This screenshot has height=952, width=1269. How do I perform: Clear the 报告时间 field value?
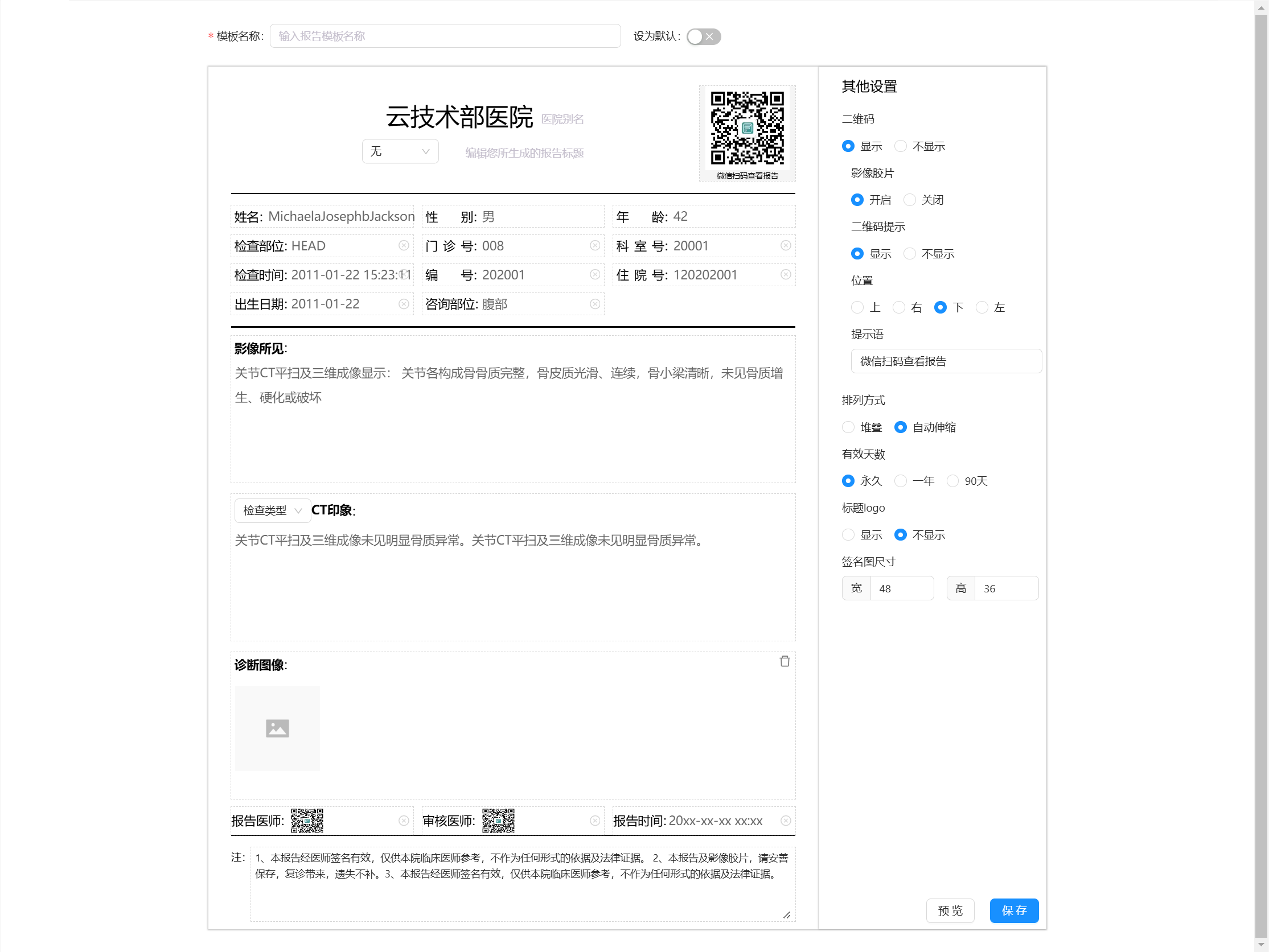click(786, 820)
